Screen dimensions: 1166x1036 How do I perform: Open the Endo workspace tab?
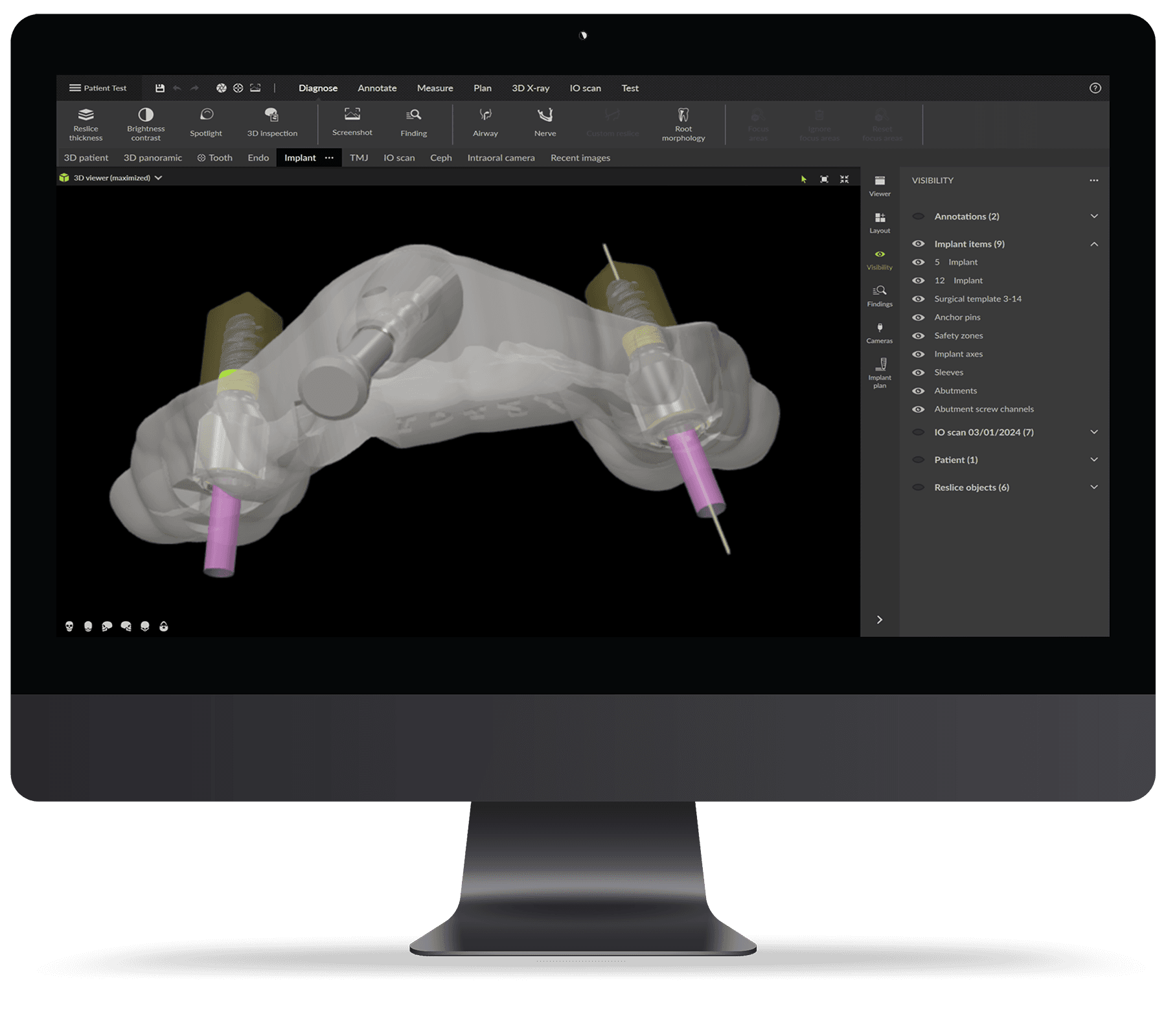(x=258, y=158)
